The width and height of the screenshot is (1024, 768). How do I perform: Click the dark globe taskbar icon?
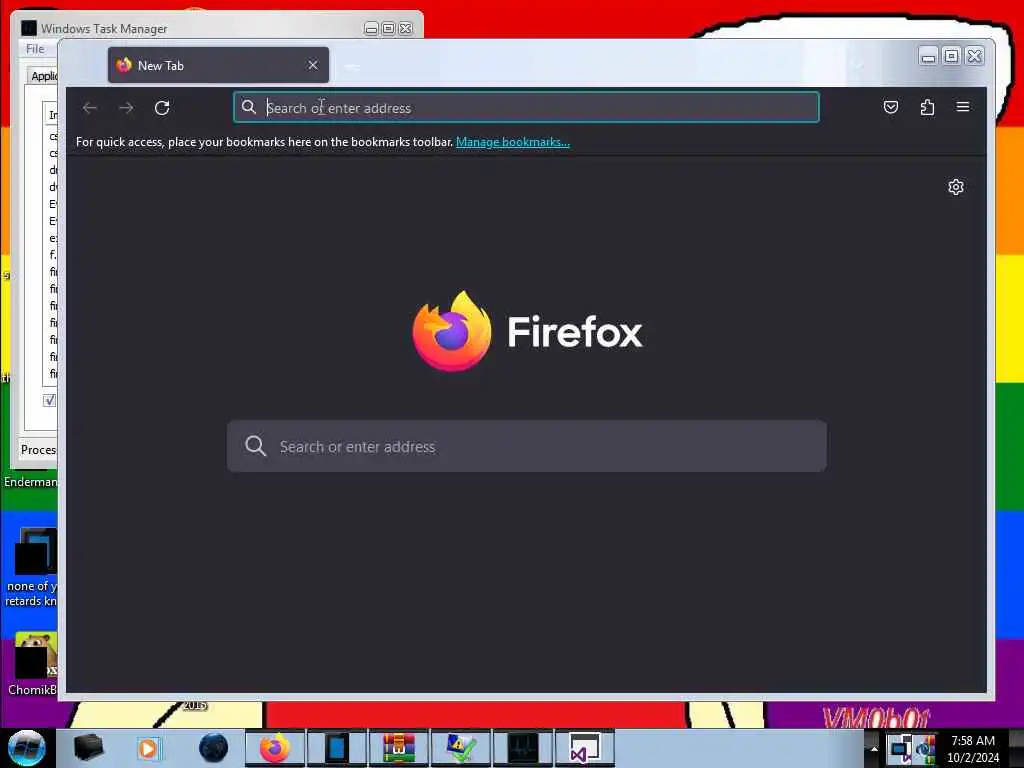click(214, 748)
